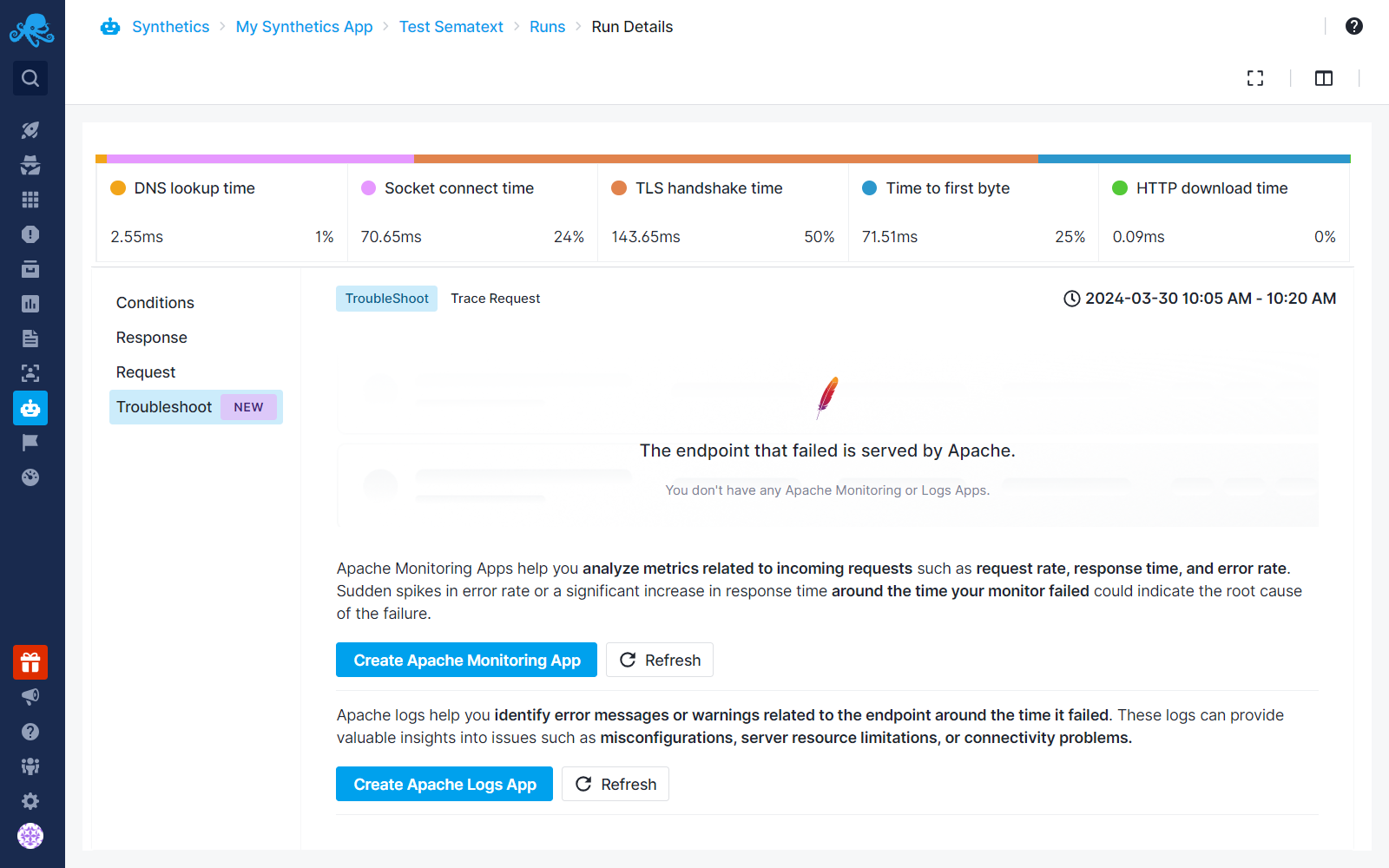Image resolution: width=1389 pixels, height=868 pixels.
Task: Click the pink Socket connect bar segment
Action: point(260,159)
